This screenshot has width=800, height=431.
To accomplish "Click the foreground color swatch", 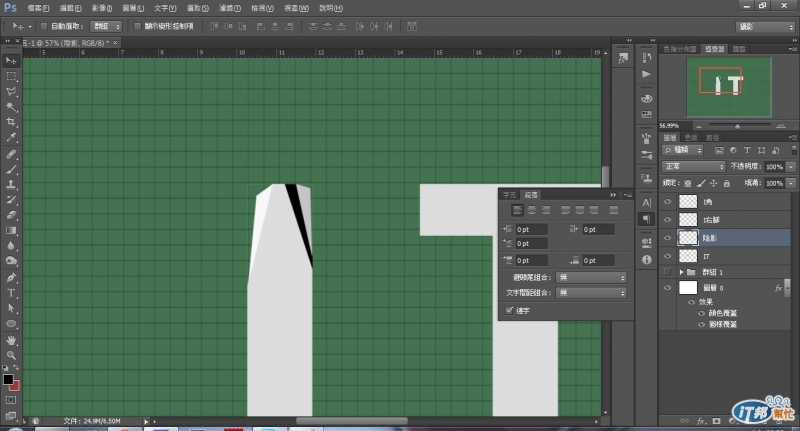I will 8,379.
